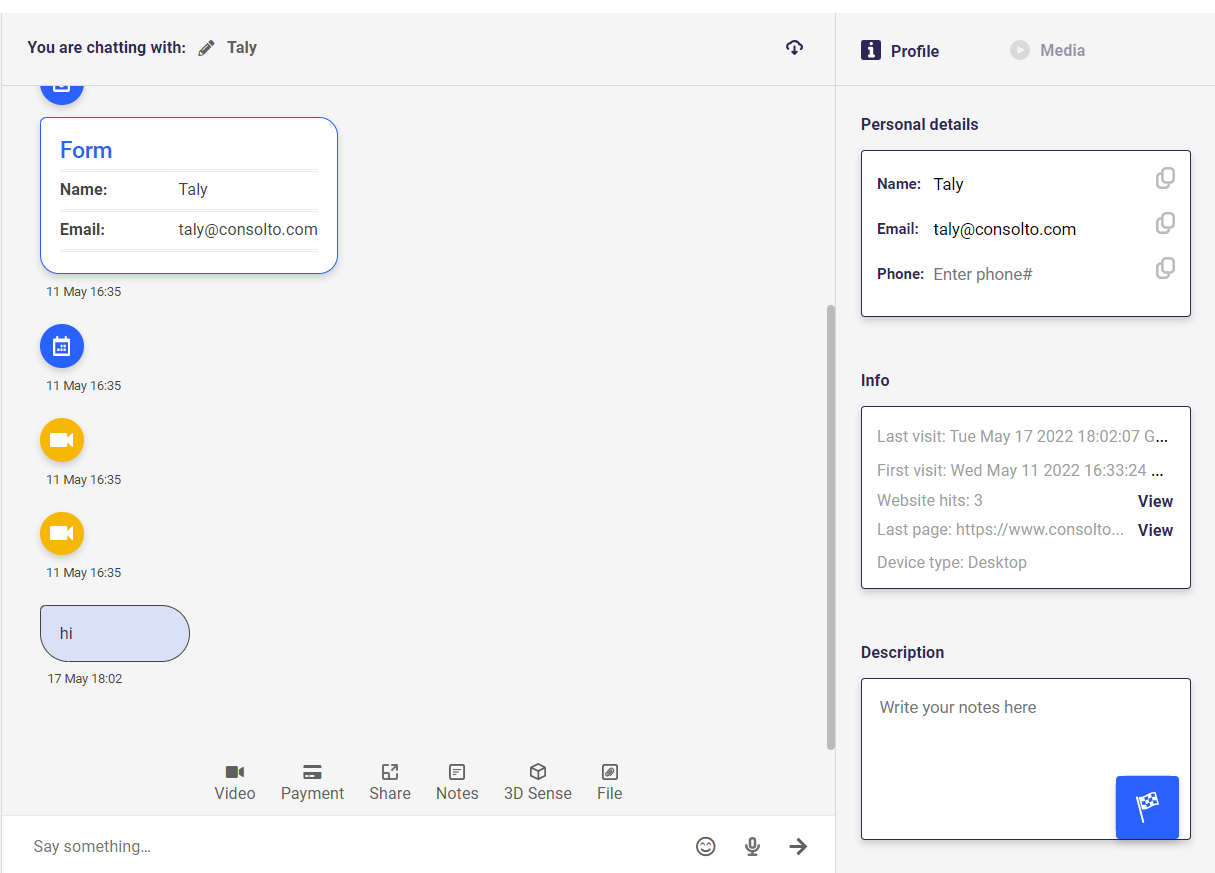
Task: Open the Profile tab
Action: (x=900, y=50)
